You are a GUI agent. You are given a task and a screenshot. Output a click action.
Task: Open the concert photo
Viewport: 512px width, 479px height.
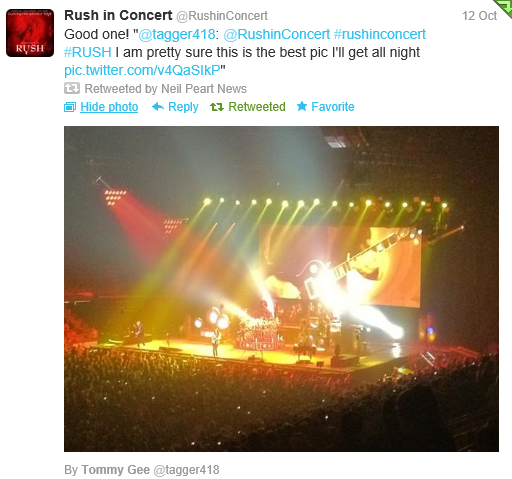pyautogui.click(x=281, y=289)
